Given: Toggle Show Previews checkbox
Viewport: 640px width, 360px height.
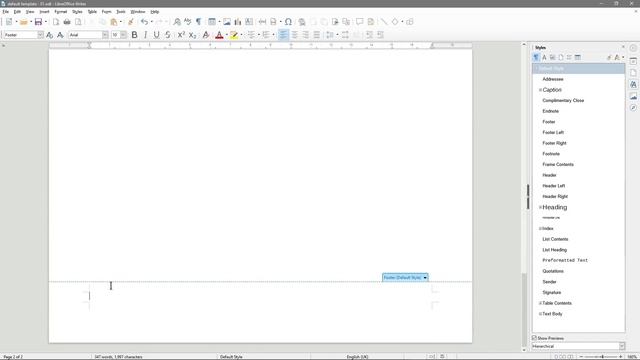Looking at the screenshot, I should click(x=534, y=338).
